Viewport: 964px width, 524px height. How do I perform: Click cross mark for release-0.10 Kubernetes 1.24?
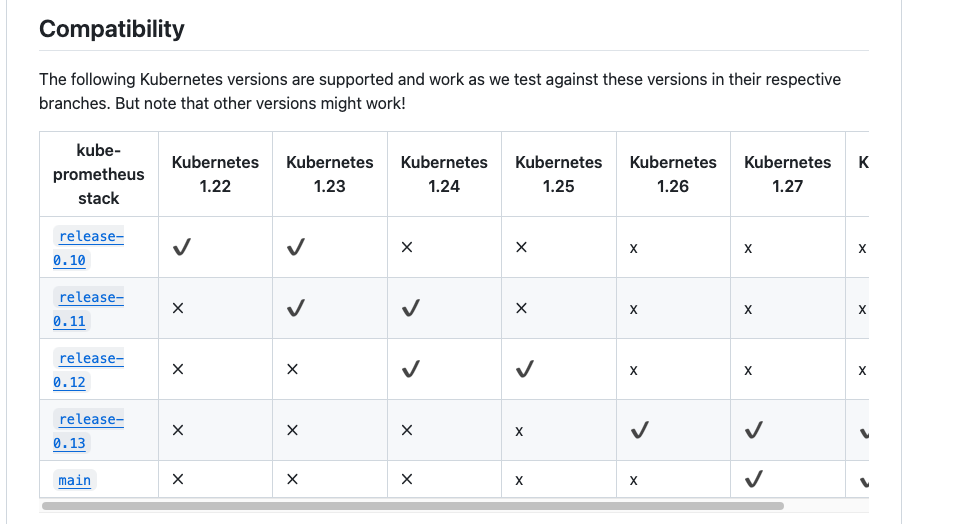click(406, 247)
